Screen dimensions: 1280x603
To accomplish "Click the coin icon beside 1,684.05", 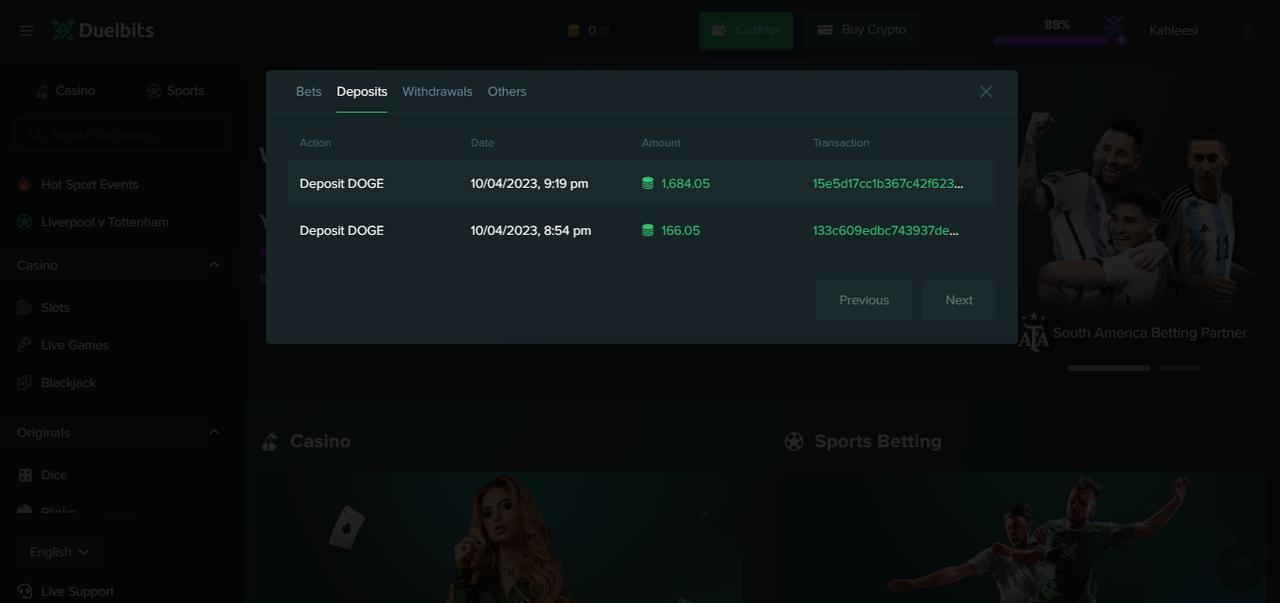I will [648, 184].
